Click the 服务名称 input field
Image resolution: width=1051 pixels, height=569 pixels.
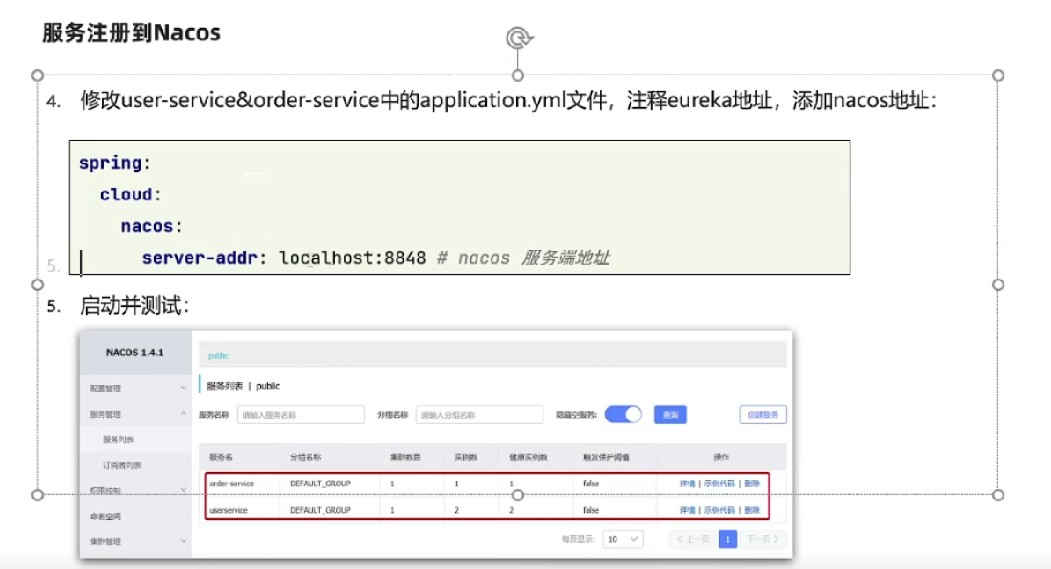pos(301,415)
